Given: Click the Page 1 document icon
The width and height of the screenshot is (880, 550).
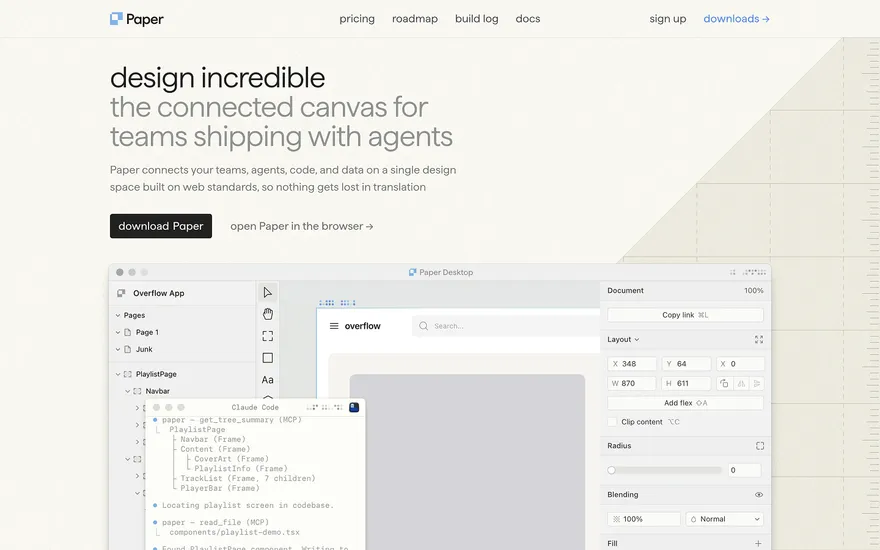Looking at the screenshot, I should click(127, 332).
